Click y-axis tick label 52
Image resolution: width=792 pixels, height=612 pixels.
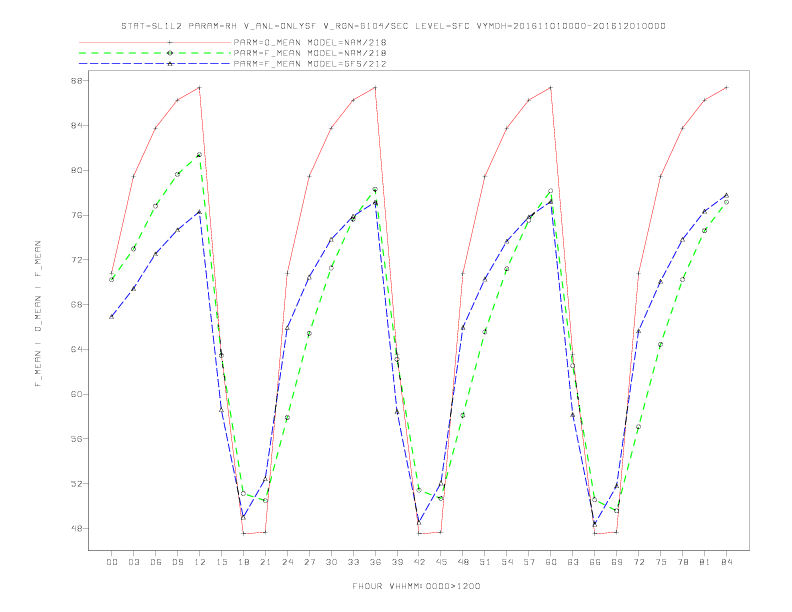pyautogui.click(x=78, y=484)
